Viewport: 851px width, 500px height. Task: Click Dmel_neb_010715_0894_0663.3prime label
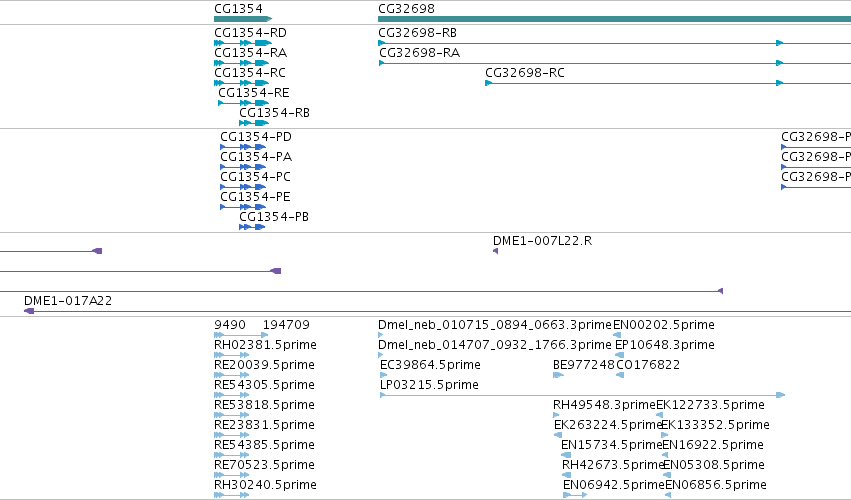click(495, 325)
